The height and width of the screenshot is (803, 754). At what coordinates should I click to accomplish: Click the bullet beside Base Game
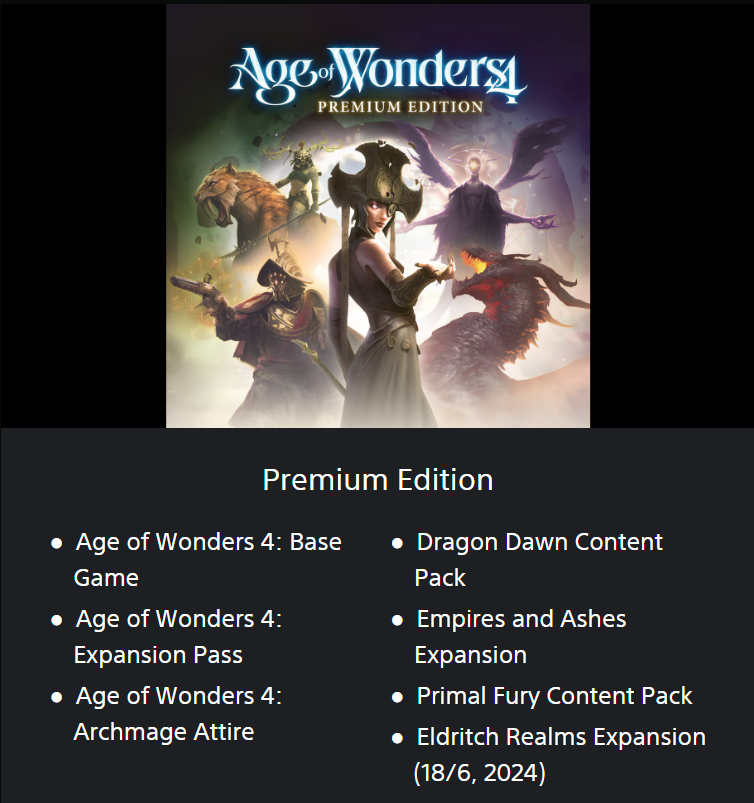(x=57, y=543)
